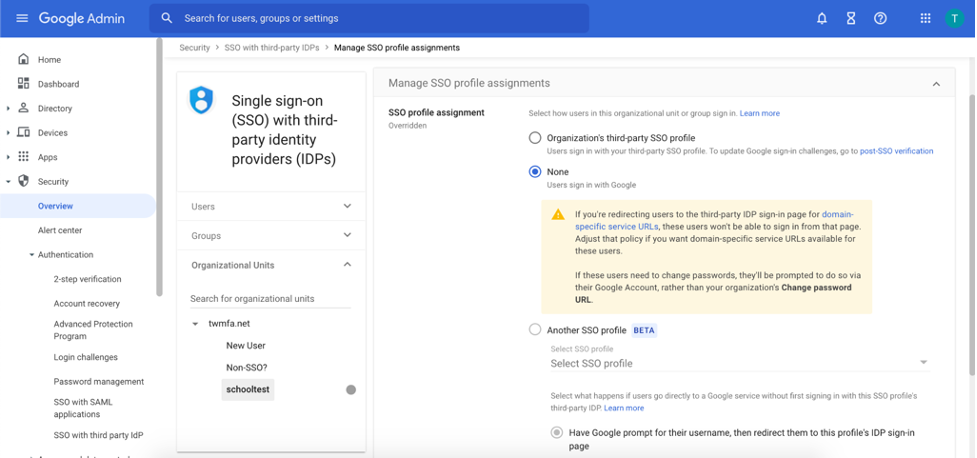
Task: Click the Apps grid icon in sidebar
Action: (24, 156)
